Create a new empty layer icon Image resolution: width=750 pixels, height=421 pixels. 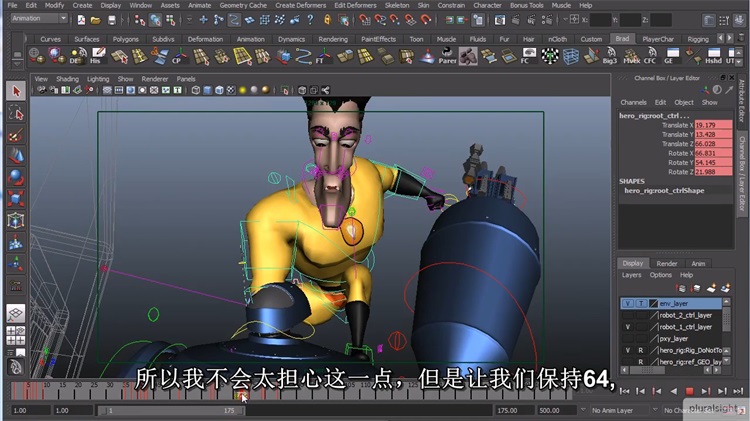tap(711, 288)
